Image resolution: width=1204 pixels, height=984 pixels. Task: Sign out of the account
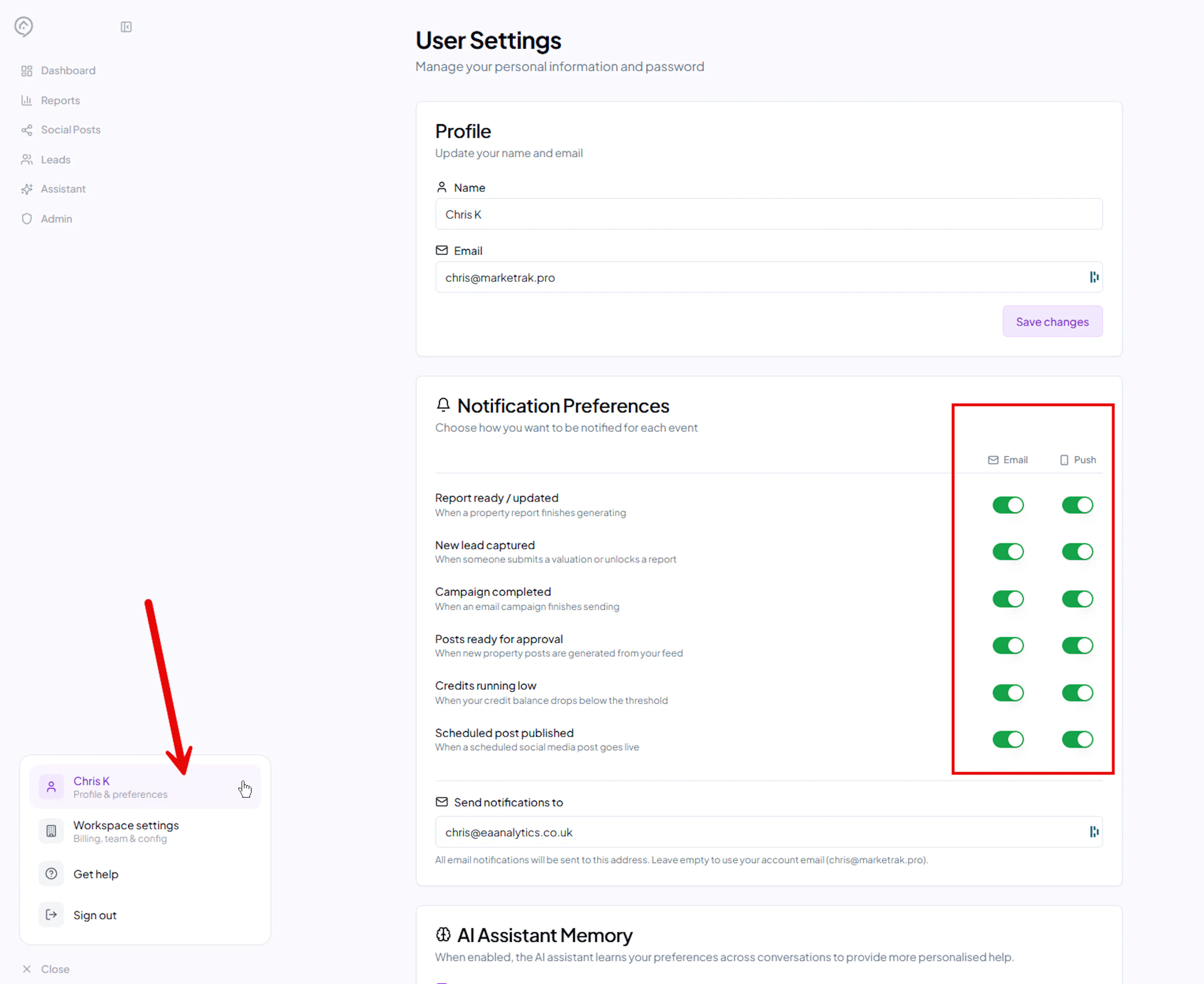pyautogui.click(x=95, y=915)
